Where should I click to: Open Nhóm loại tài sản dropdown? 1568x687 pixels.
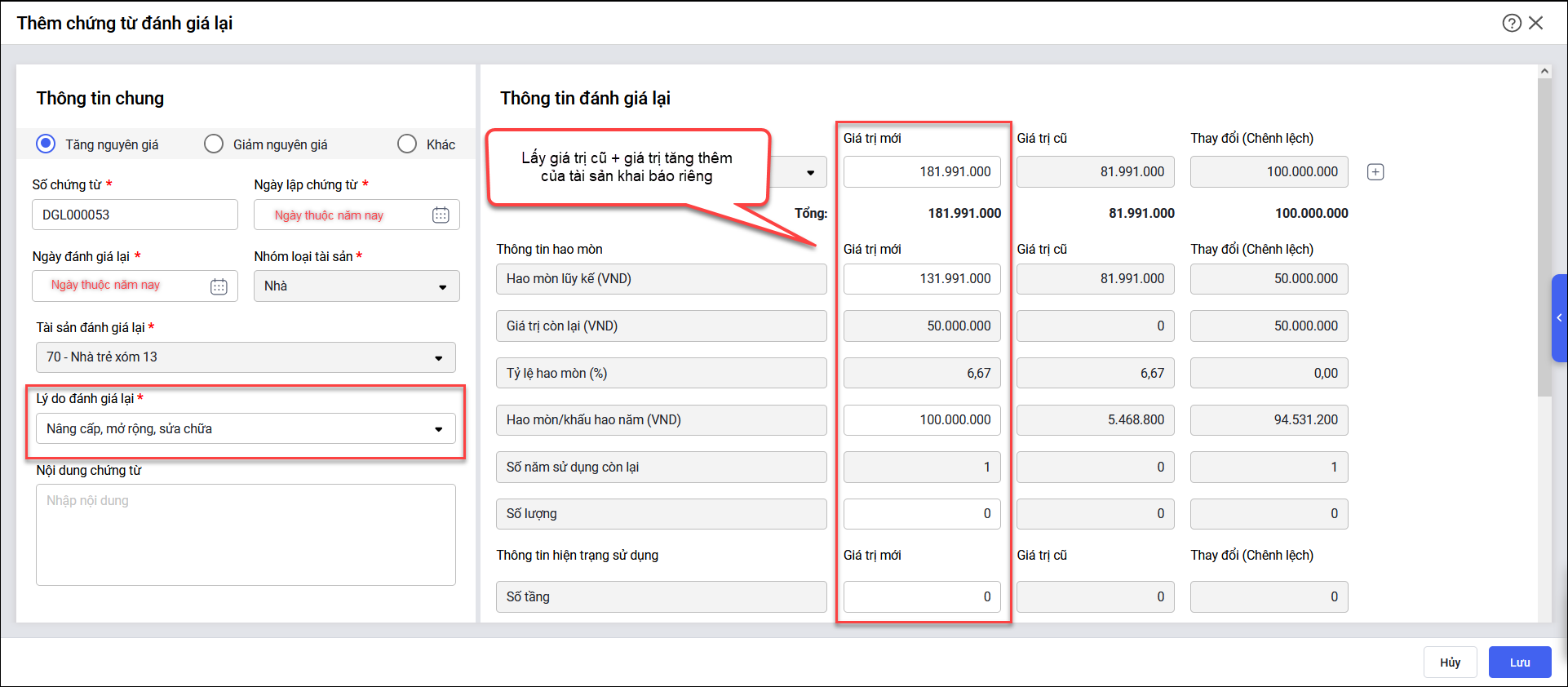[357, 286]
